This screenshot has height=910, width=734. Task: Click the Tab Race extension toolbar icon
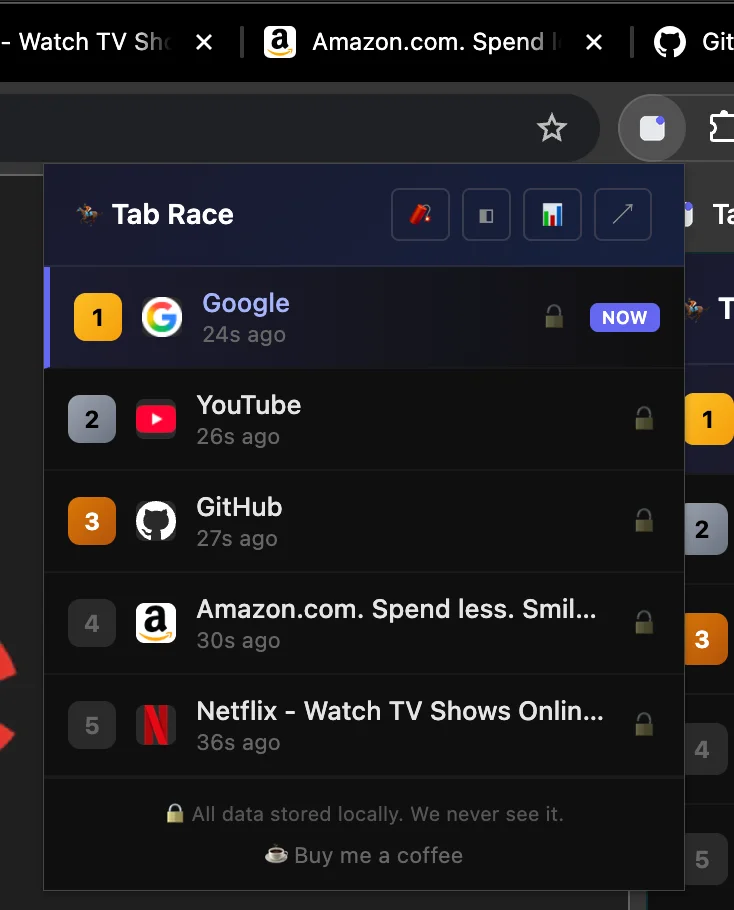[652, 128]
